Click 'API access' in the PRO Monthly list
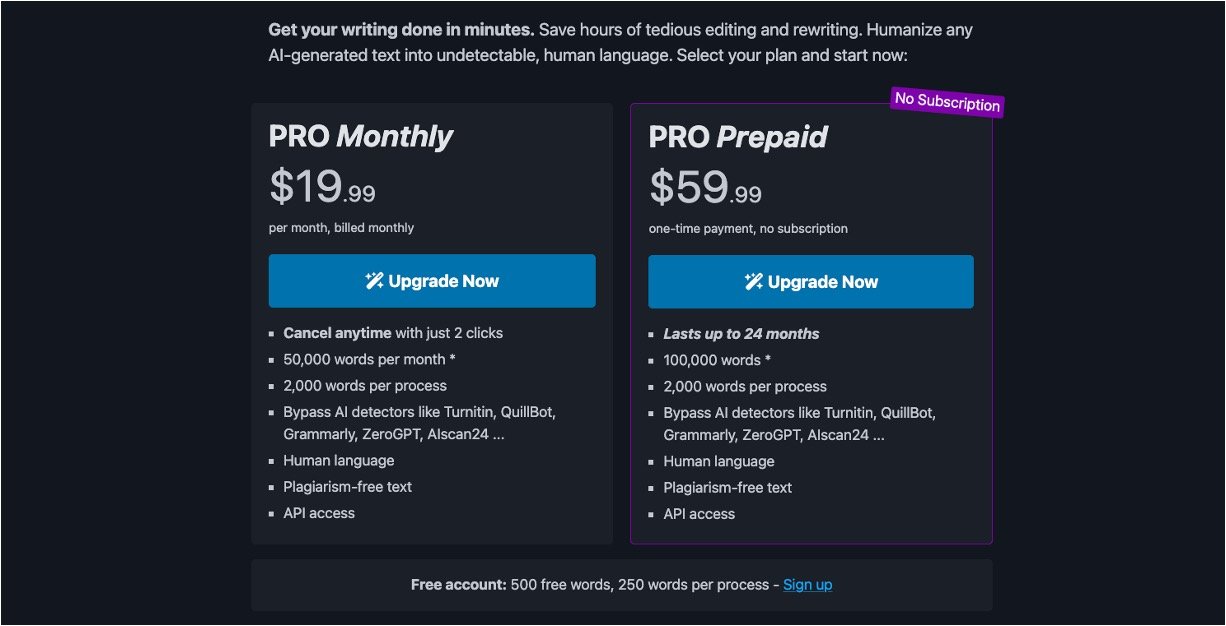Image resolution: width=1226 pixels, height=626 pixels. pos(319,513)
